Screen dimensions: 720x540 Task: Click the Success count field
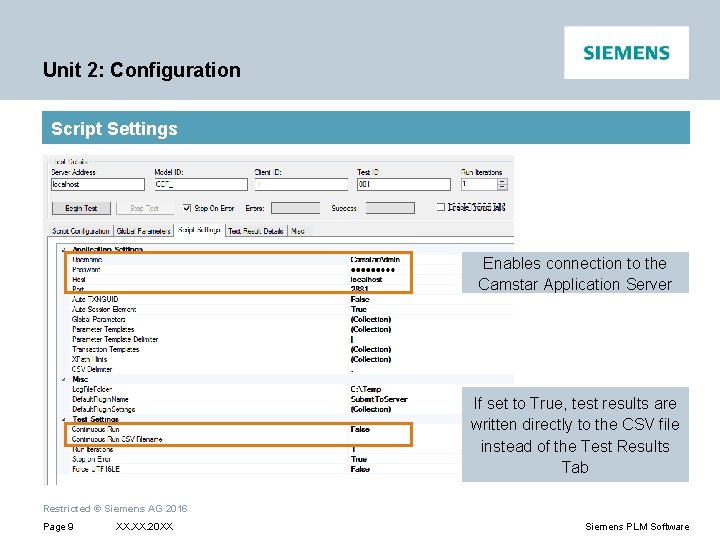point(390,208)
